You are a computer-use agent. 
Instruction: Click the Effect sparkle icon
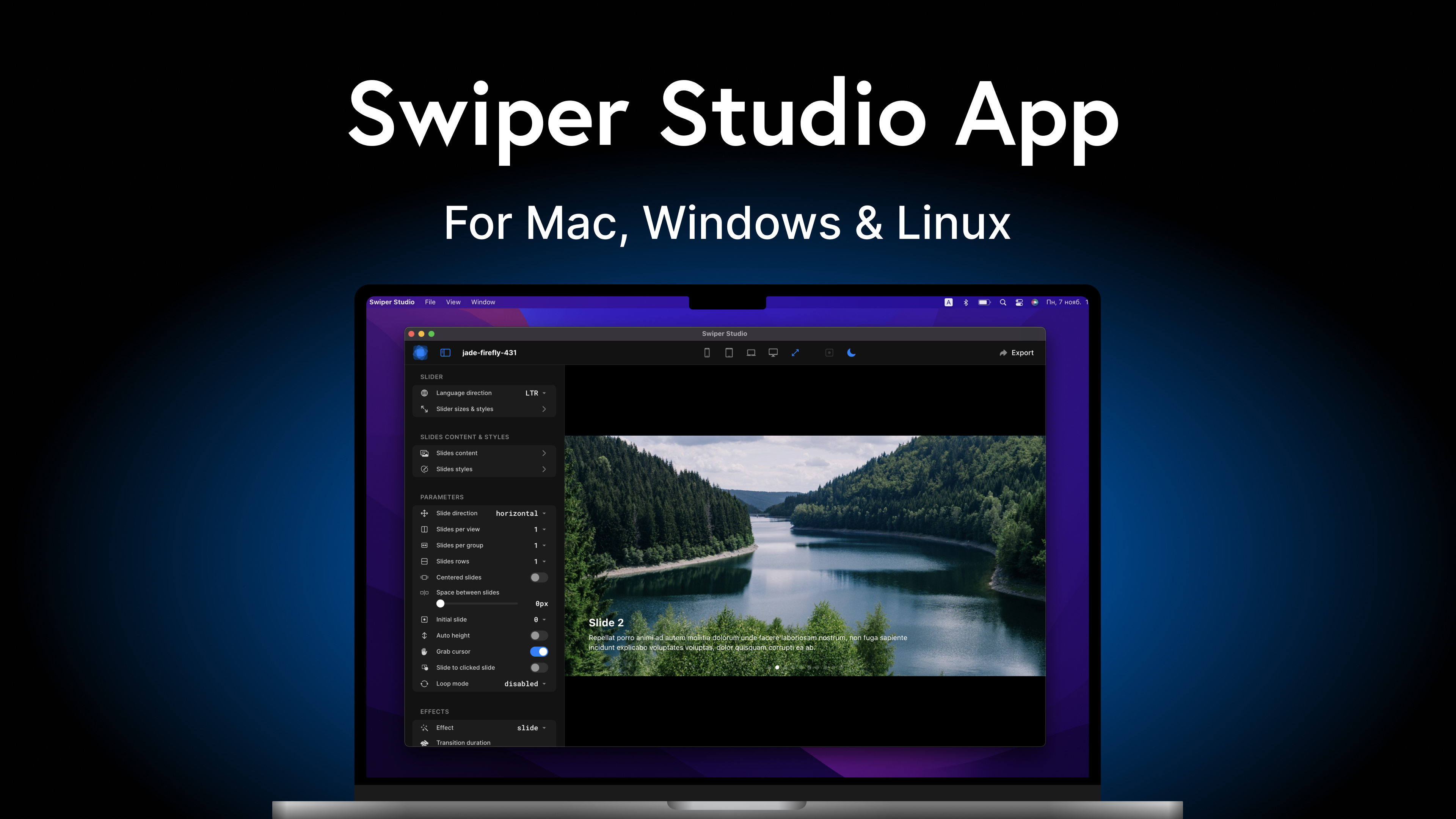[425, 728]
